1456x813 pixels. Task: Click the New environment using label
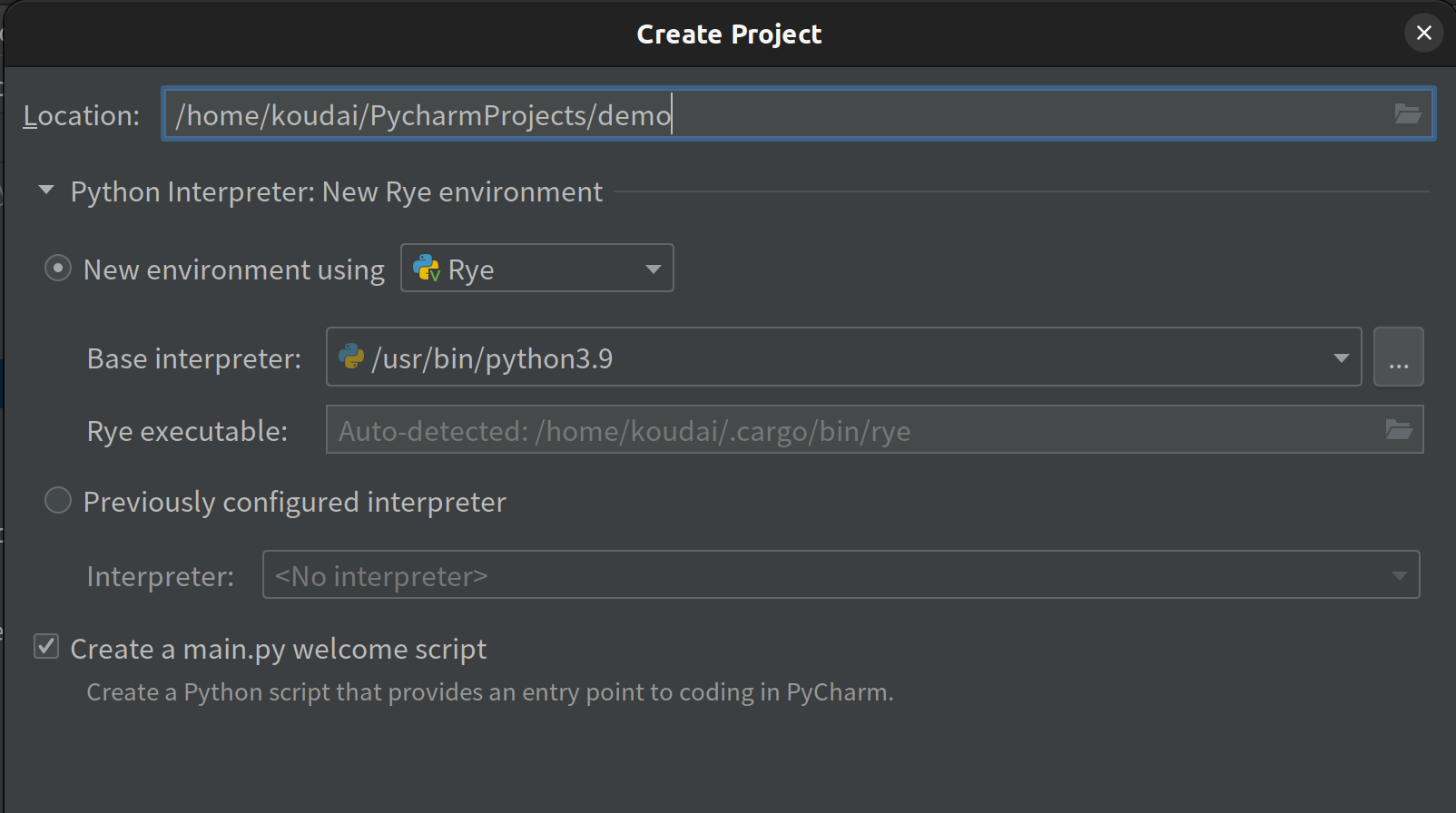(x=233, y=269)
